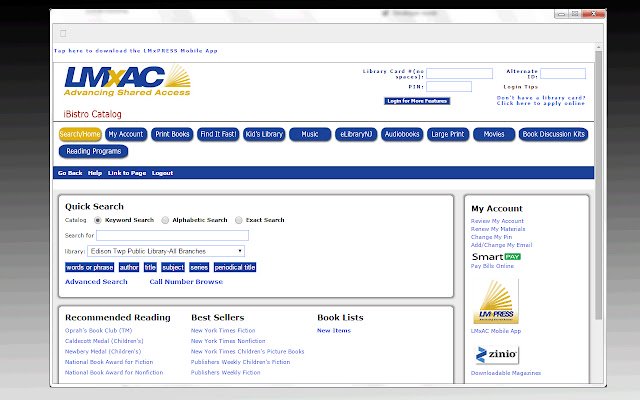The height and width of the screenshot is (400, 640).
Task: Click the periodical title search button
Action: click(235, 267)
